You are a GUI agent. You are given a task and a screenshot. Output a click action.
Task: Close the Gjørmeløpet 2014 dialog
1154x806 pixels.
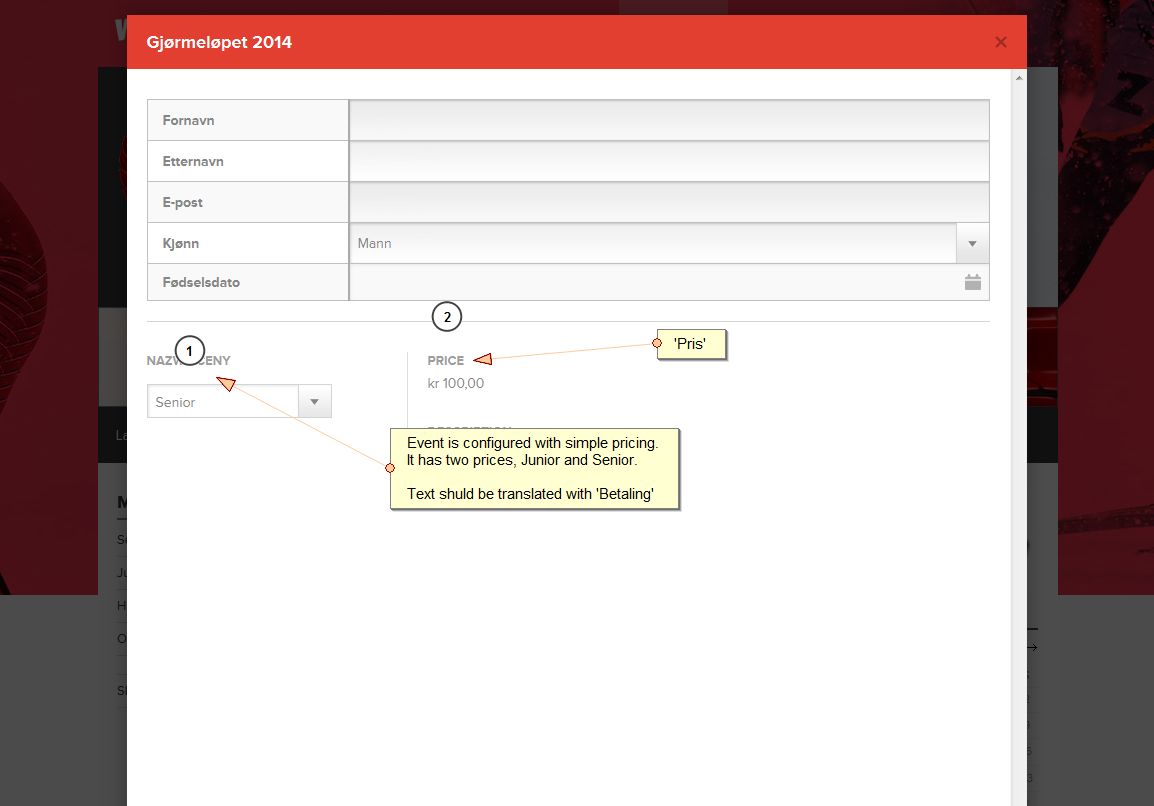click(1000, 42)
